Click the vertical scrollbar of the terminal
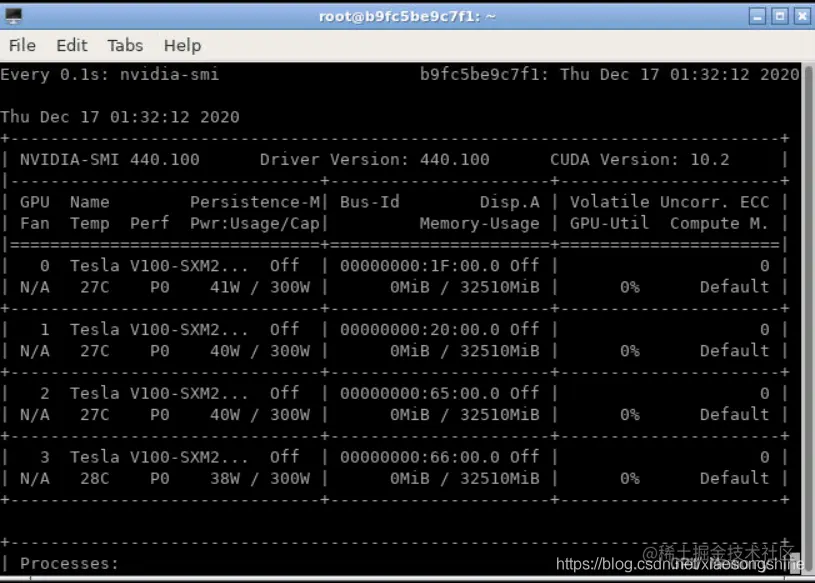This screenshot has width=815, height=583. click(808, 317)
